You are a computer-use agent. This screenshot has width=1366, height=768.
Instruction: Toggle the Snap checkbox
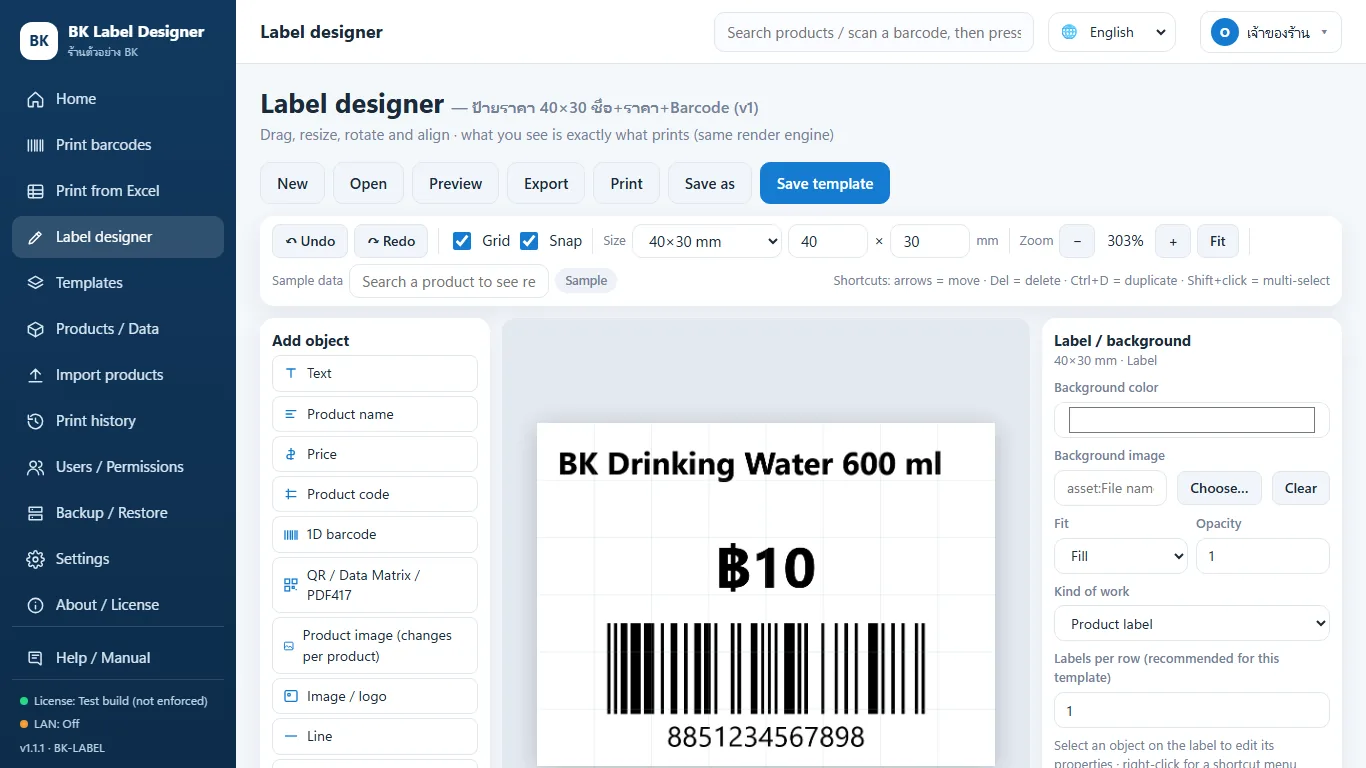[529, 241]
